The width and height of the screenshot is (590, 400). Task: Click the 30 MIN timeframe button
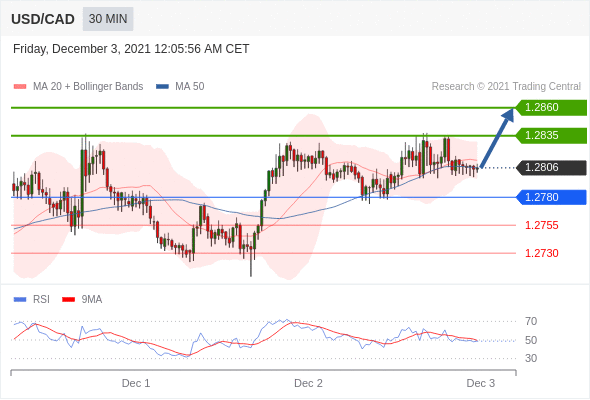(x=108, y=19)
